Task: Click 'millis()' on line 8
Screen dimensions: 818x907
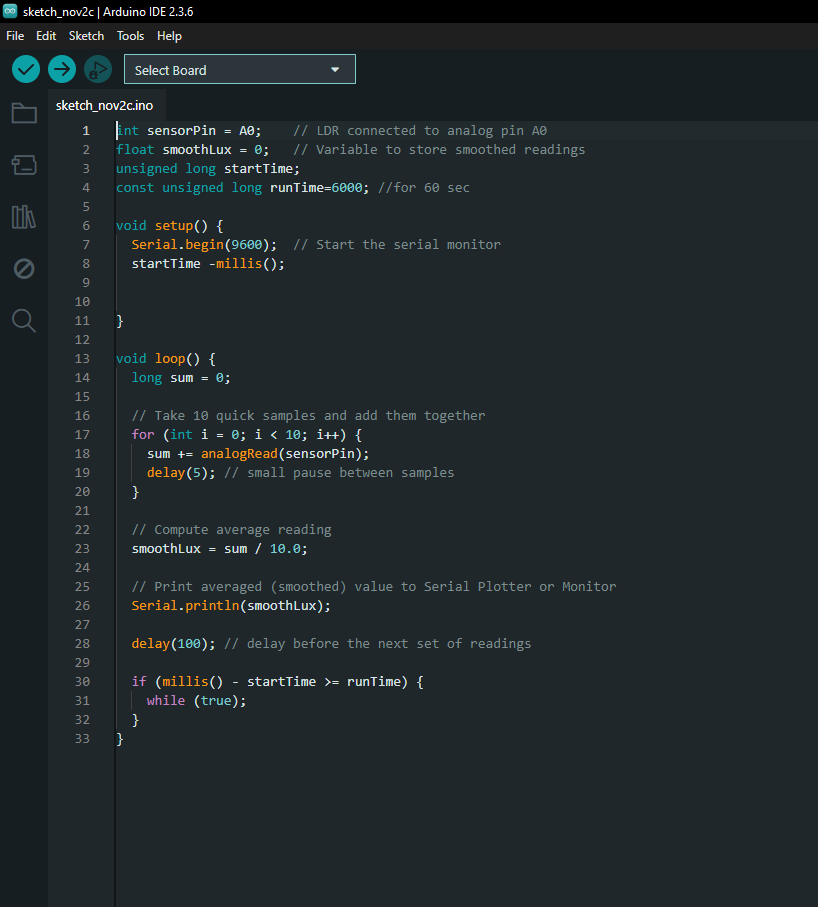Action: (246, 264)
